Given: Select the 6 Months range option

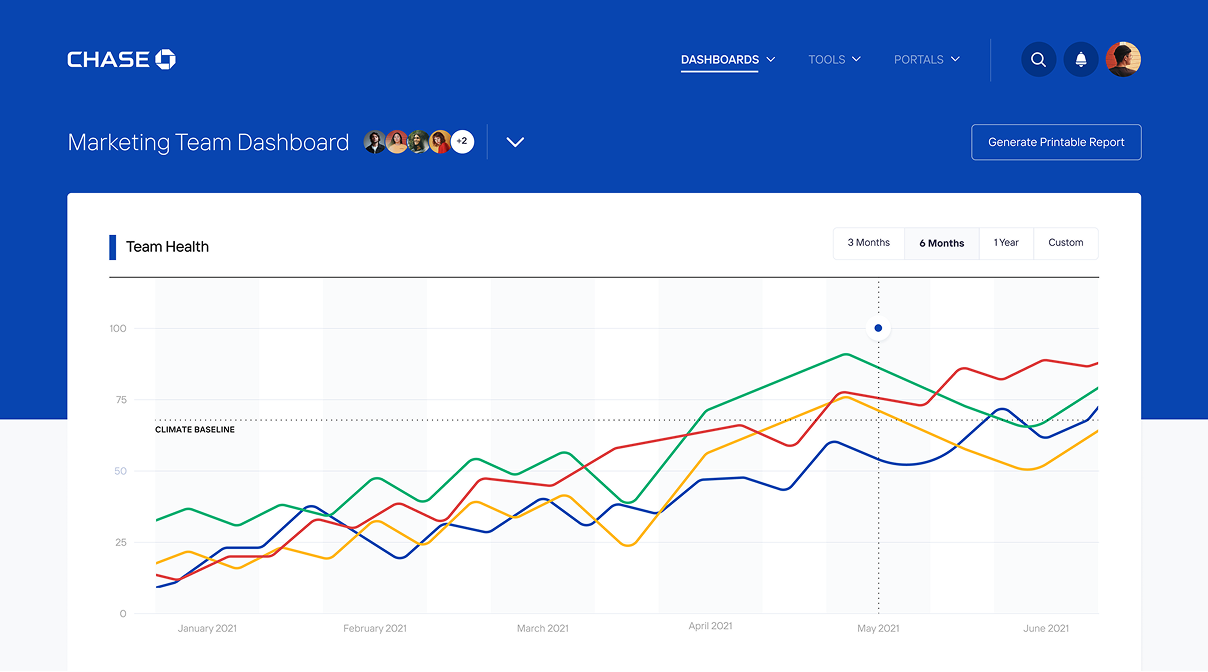Looking at the screenshot, I should pyautogui.click(x=941, y=243).
